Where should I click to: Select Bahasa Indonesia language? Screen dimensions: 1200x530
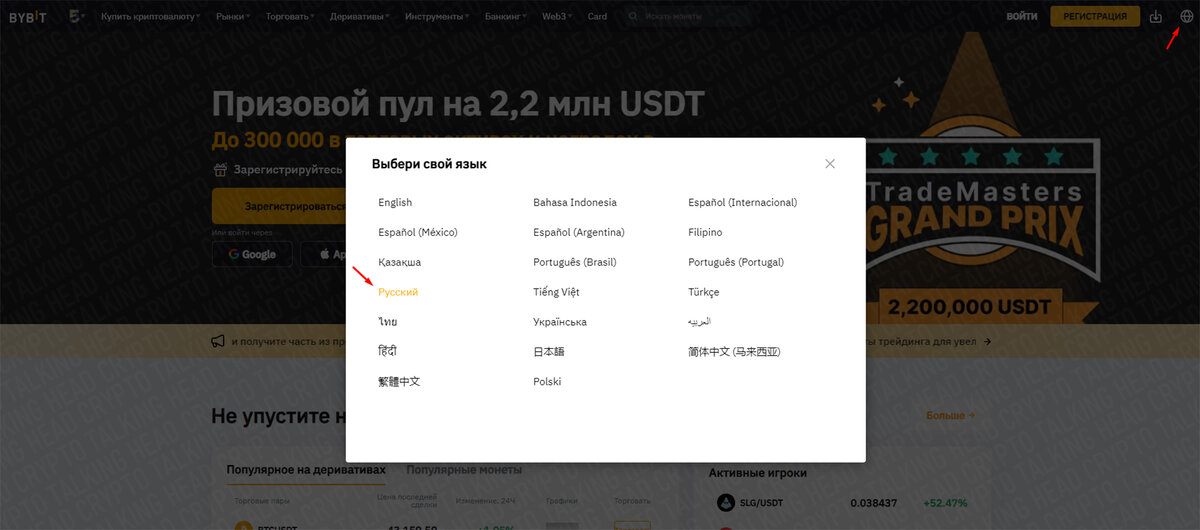point(575,202)
